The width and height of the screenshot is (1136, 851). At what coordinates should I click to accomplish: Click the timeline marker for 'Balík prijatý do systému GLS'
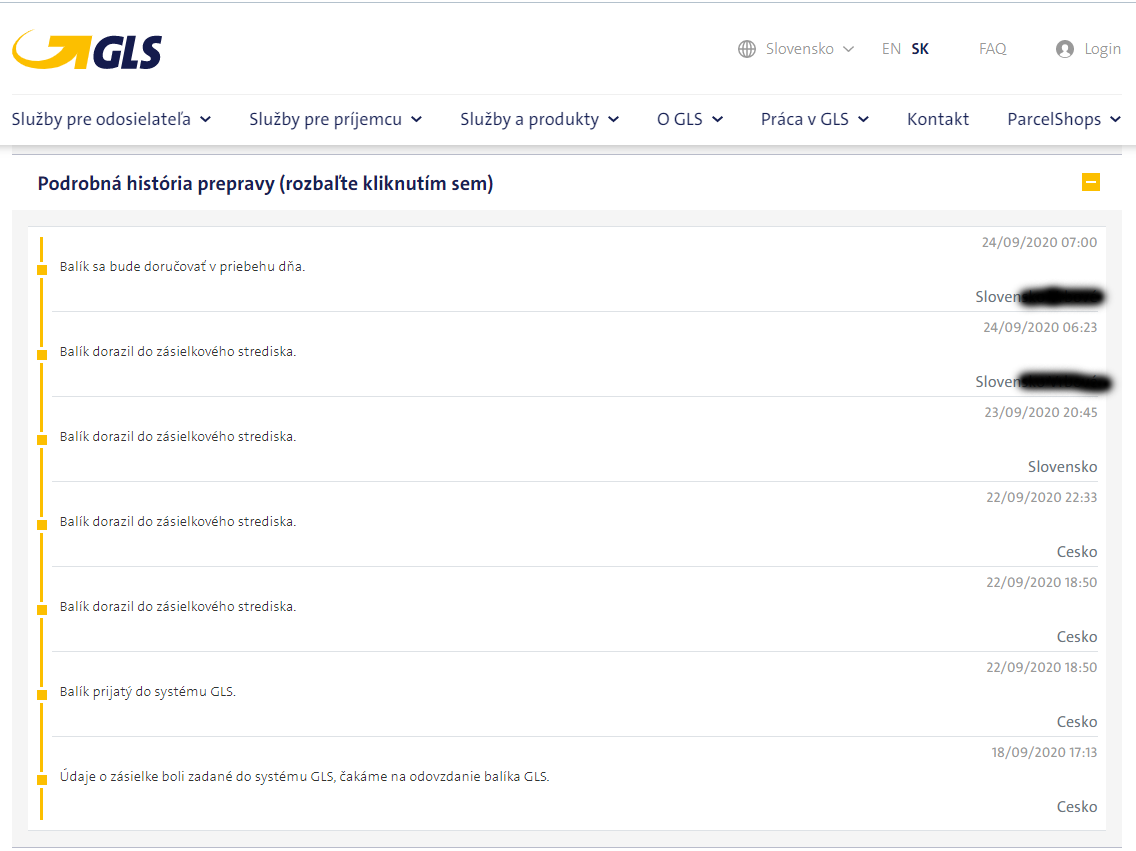coord(42,694)
